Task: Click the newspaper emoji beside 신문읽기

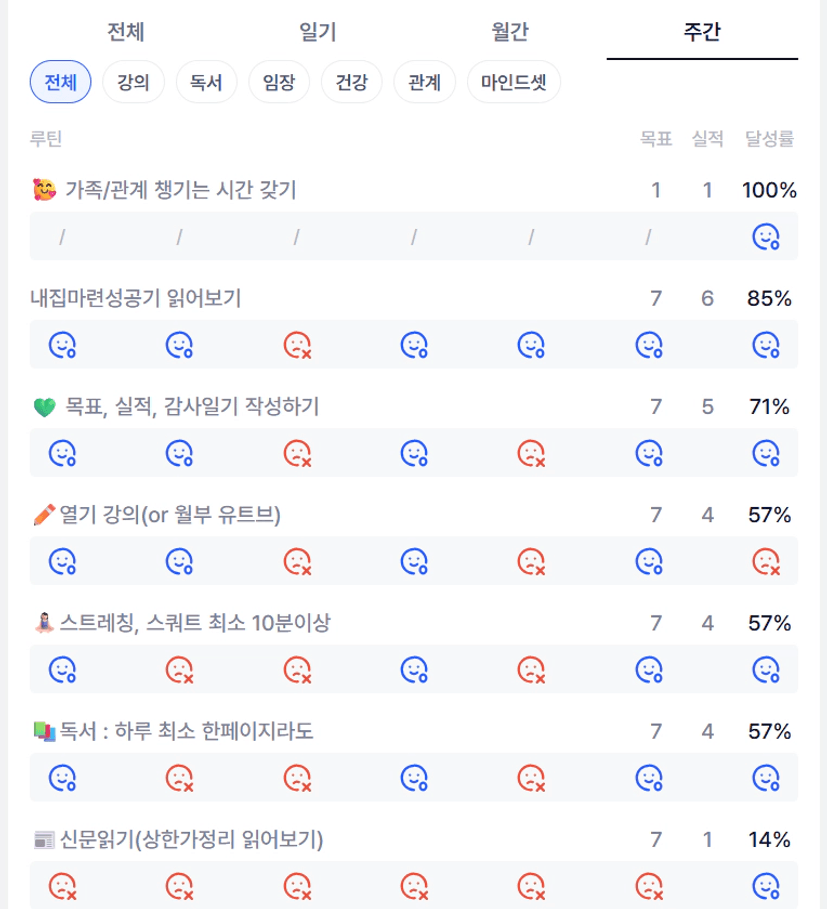Action: pos(43,840)
